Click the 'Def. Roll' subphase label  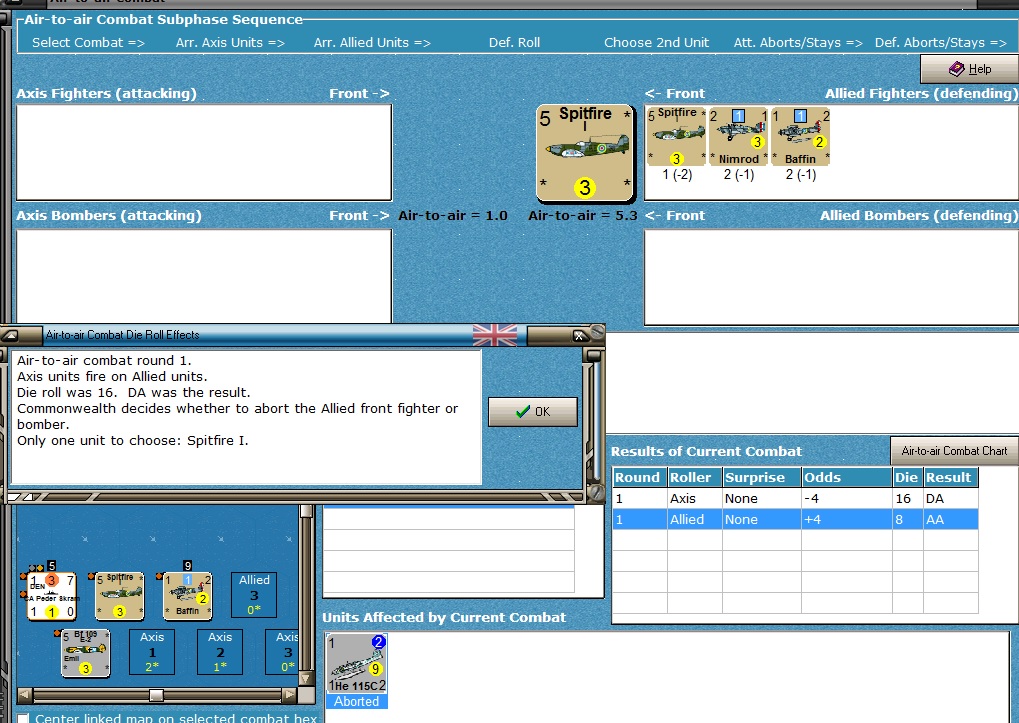514,42
